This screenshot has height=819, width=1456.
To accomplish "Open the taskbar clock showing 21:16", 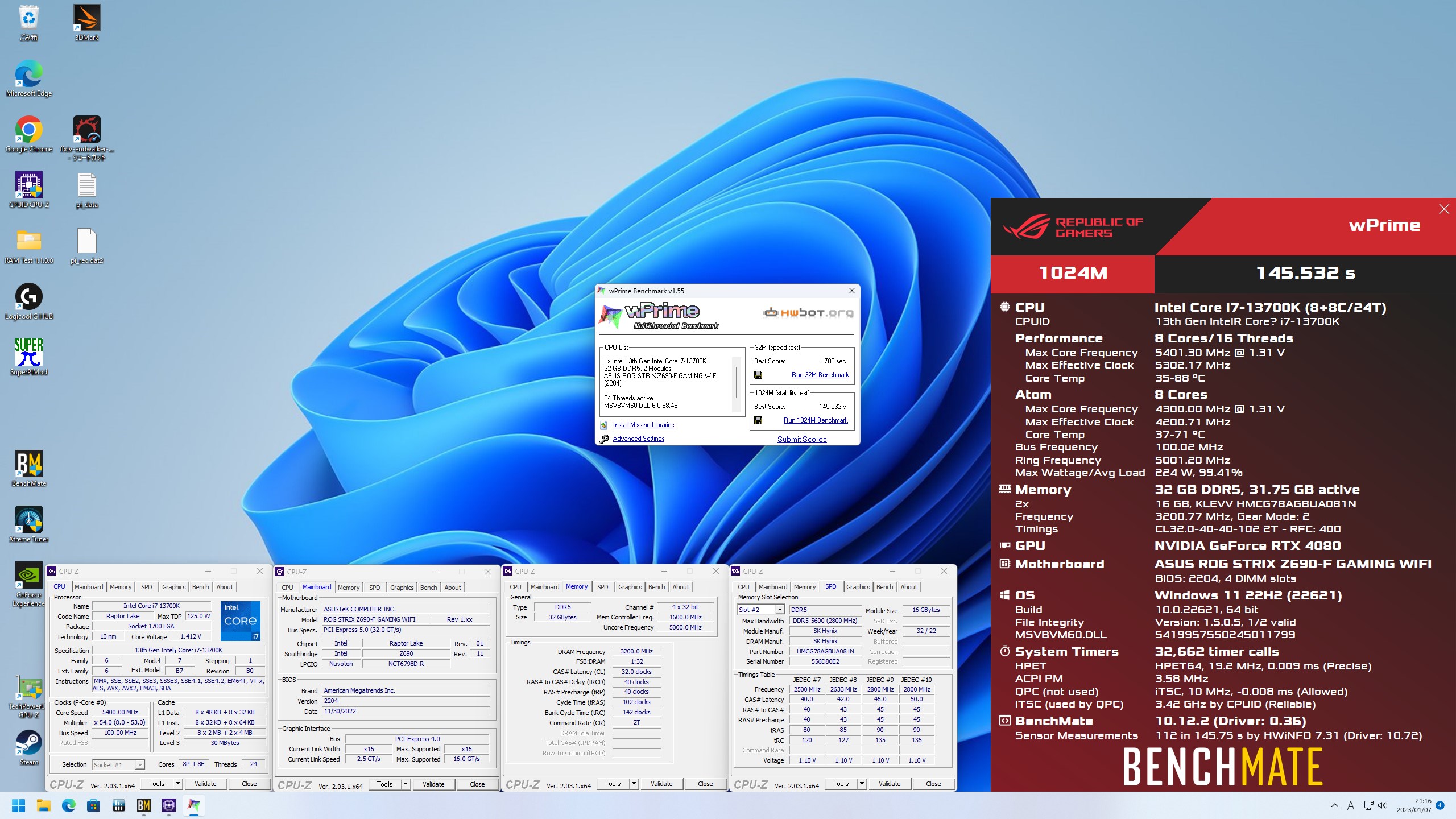I will 1414,805.
